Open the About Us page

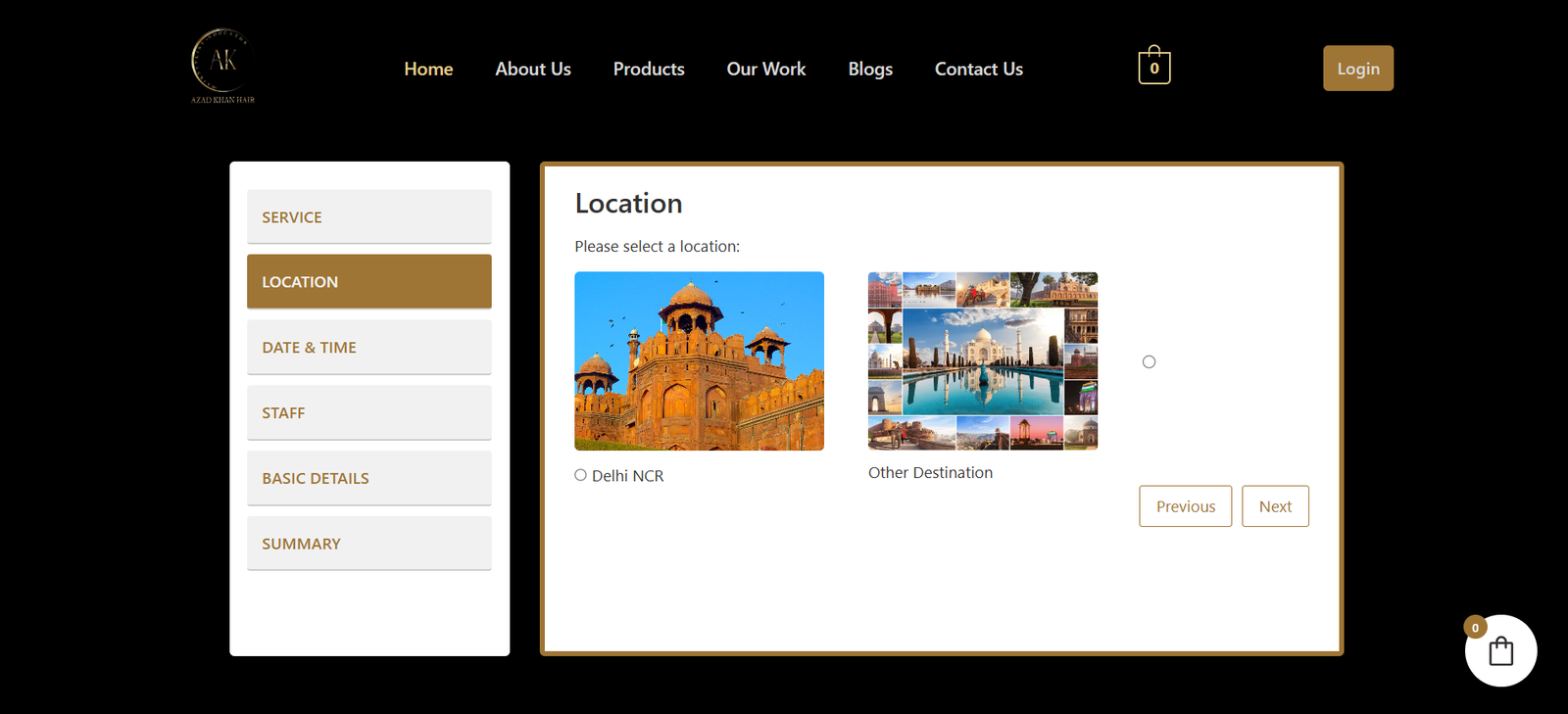(533, 69)
